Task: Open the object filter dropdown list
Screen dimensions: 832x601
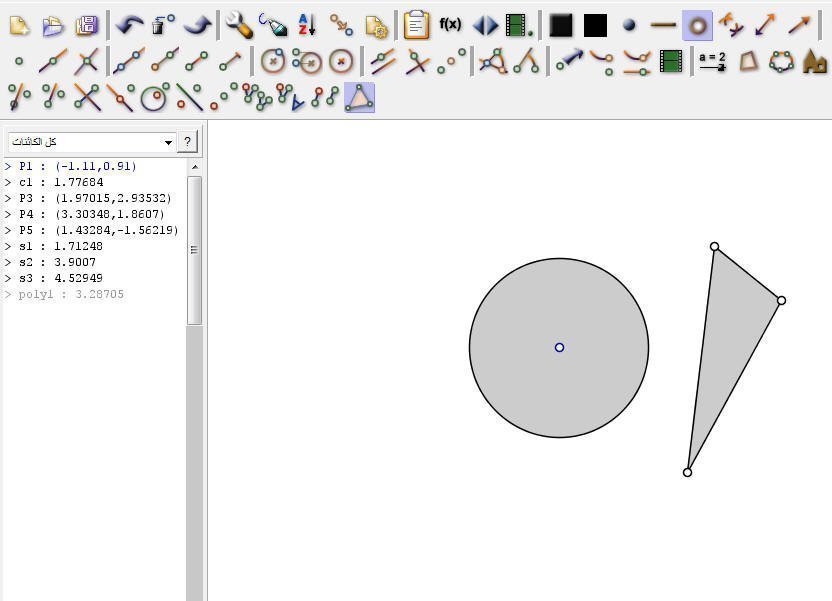Action: 92,142
